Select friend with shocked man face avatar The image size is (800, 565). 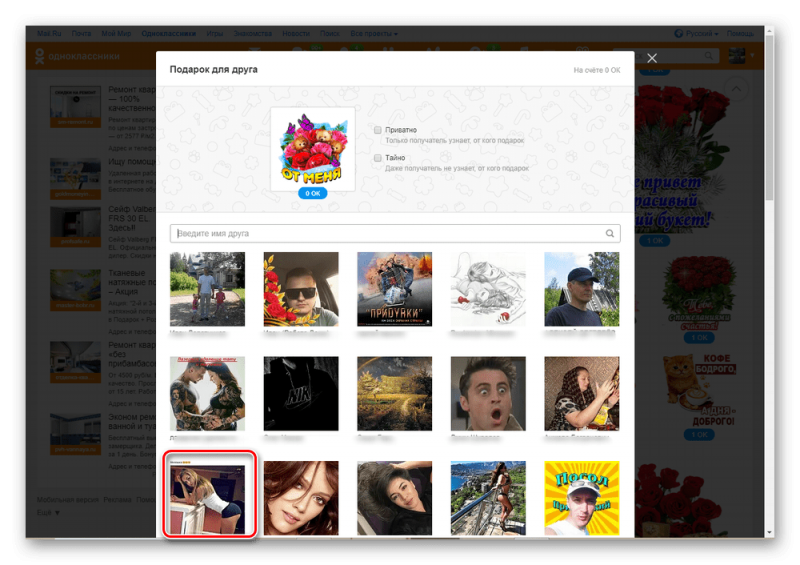488,394
